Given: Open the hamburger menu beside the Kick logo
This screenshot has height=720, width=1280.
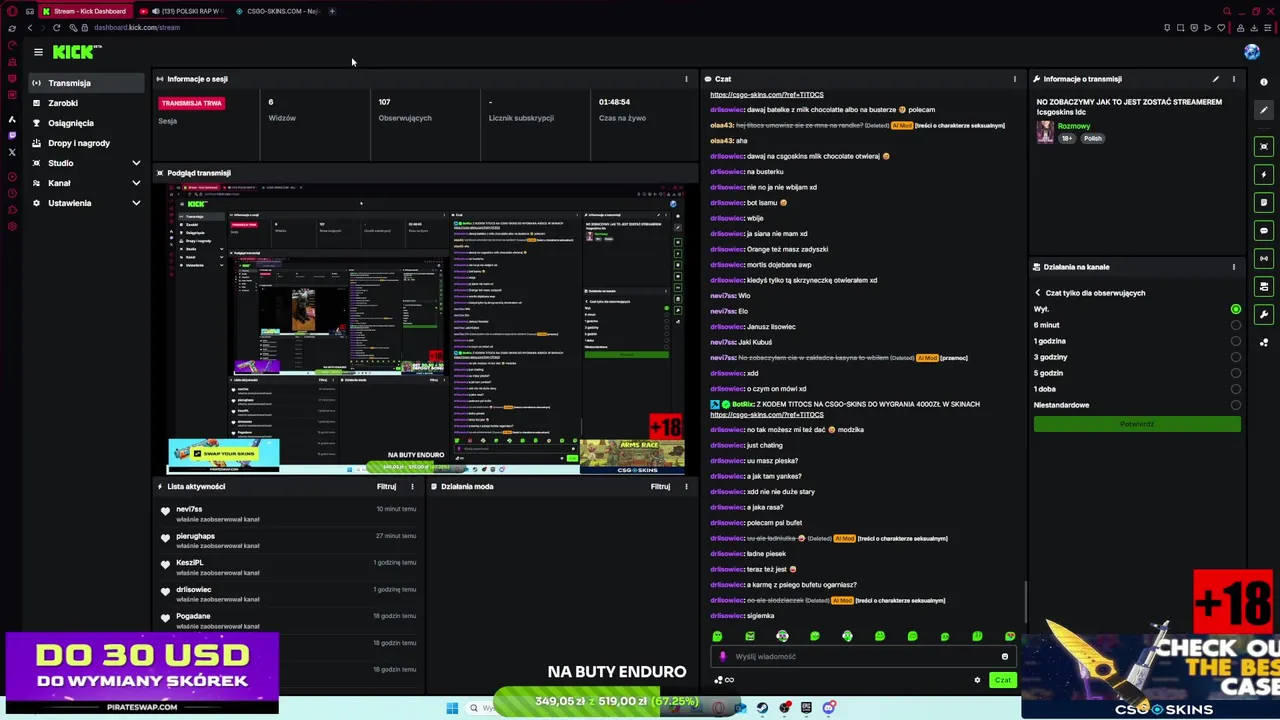Looking at the screenshot, I should [38, 52].
